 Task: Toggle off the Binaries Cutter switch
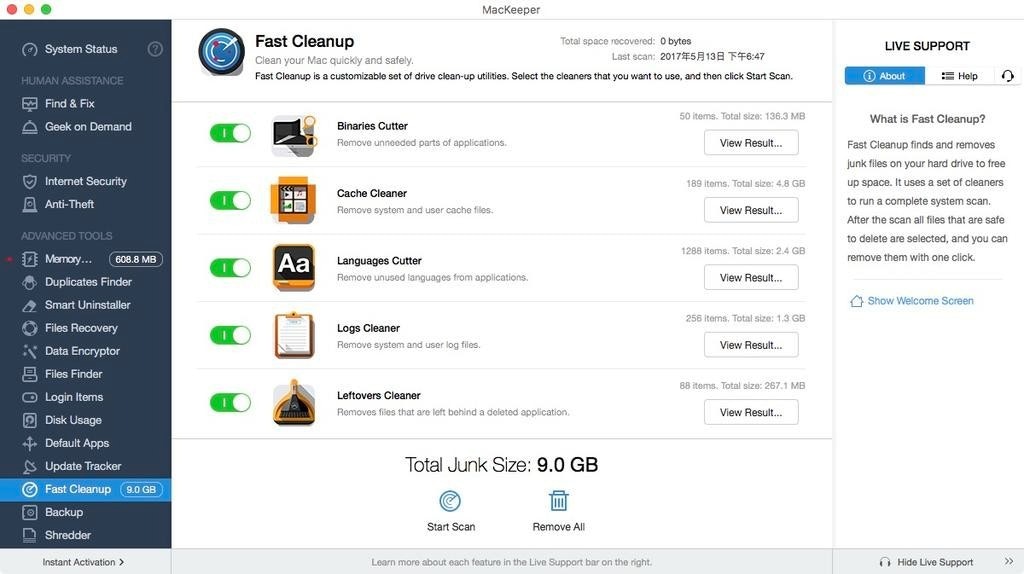tap(230, 133)
